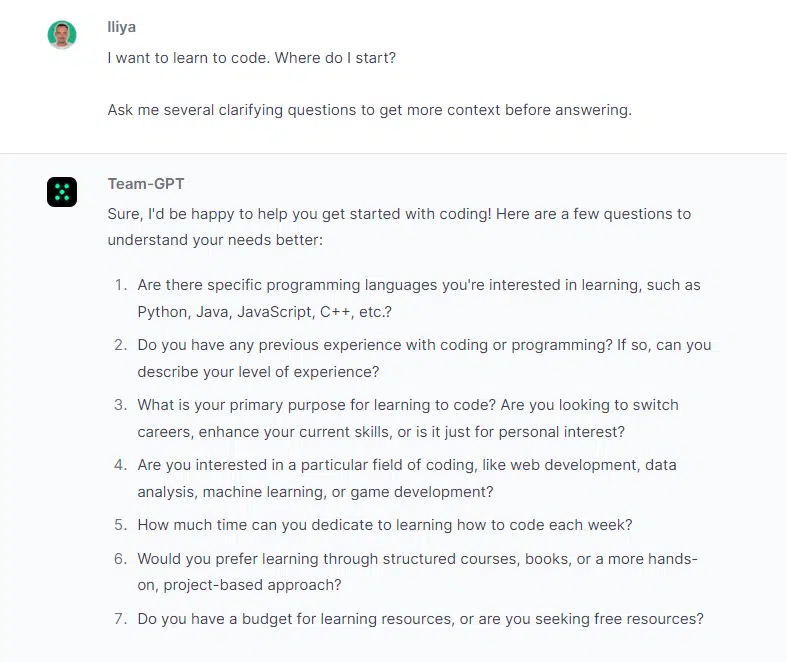Click the 'on, project-based approach?' line
787x662 pixels.
[x=239, y=585]
